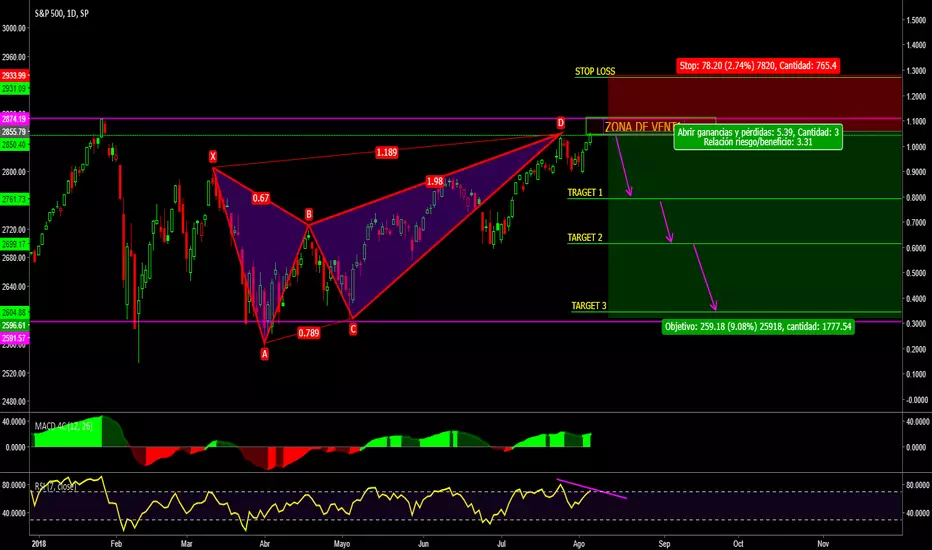Click the magenta 2591.57 price label
The width and height of the screenshot is (932, 550).
click(x=14, y=338)
